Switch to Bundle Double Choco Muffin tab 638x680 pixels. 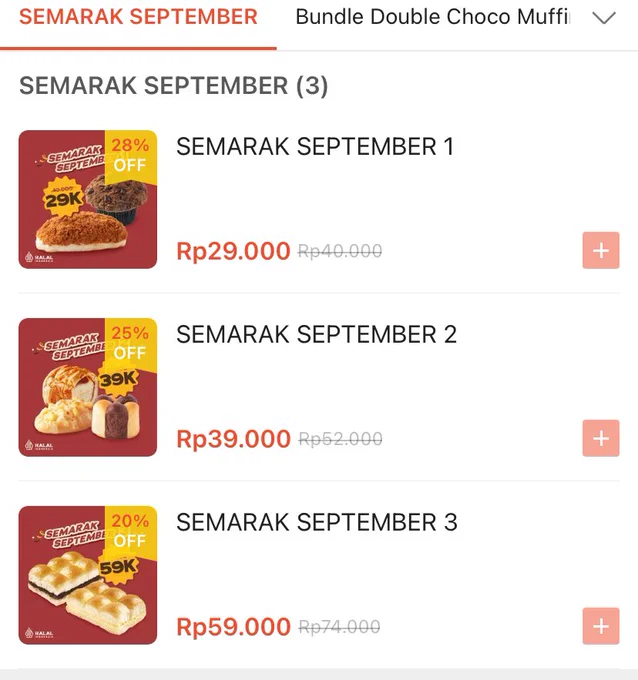(x=432, y=17)
